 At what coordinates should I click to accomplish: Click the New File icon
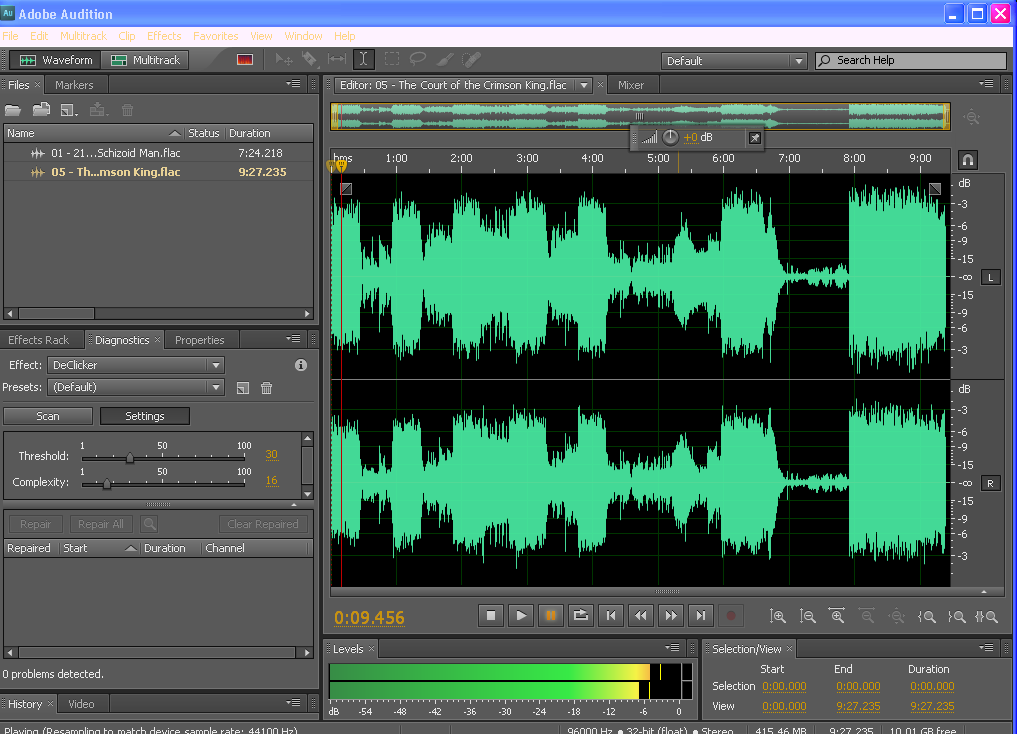click(x=68, y=110)
